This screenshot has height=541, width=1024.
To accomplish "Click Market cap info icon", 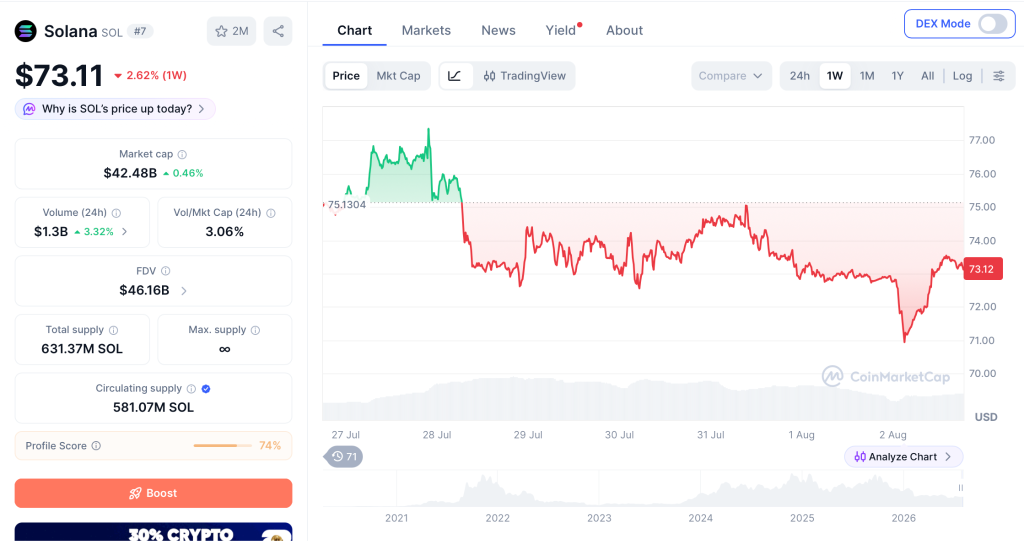I will coord(182,155).
